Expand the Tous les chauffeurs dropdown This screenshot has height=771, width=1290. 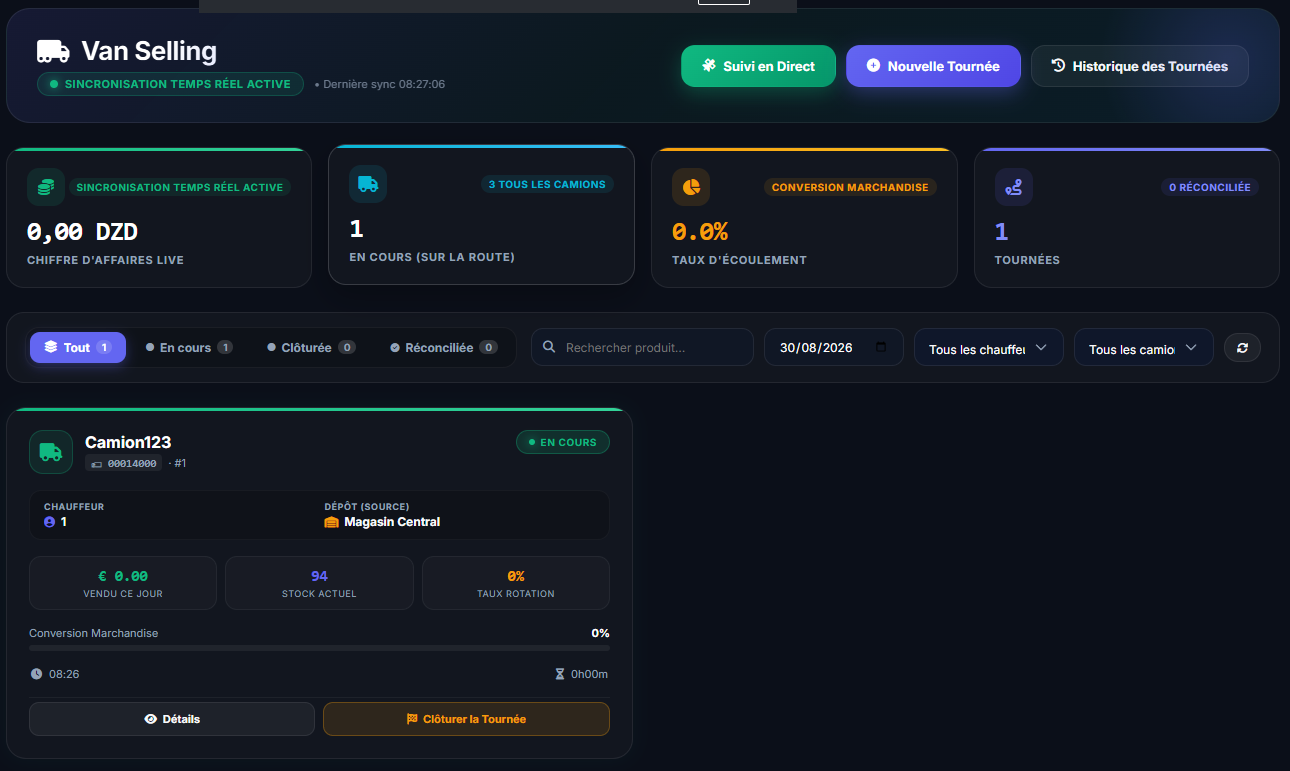click(x=989, y=347)
